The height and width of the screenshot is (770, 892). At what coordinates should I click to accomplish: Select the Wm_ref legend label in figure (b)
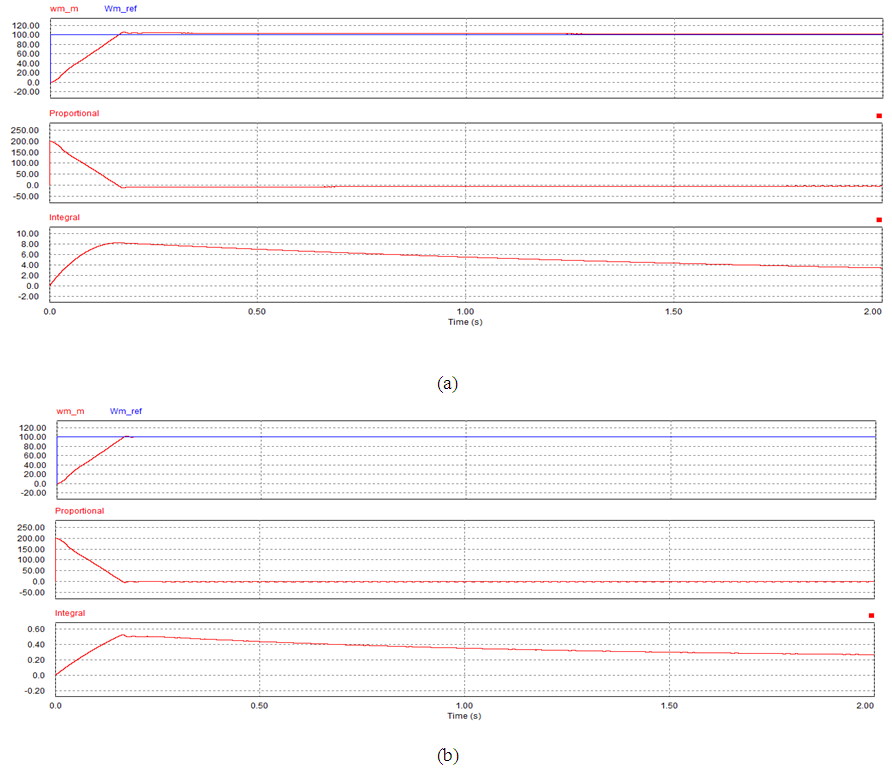128,410
